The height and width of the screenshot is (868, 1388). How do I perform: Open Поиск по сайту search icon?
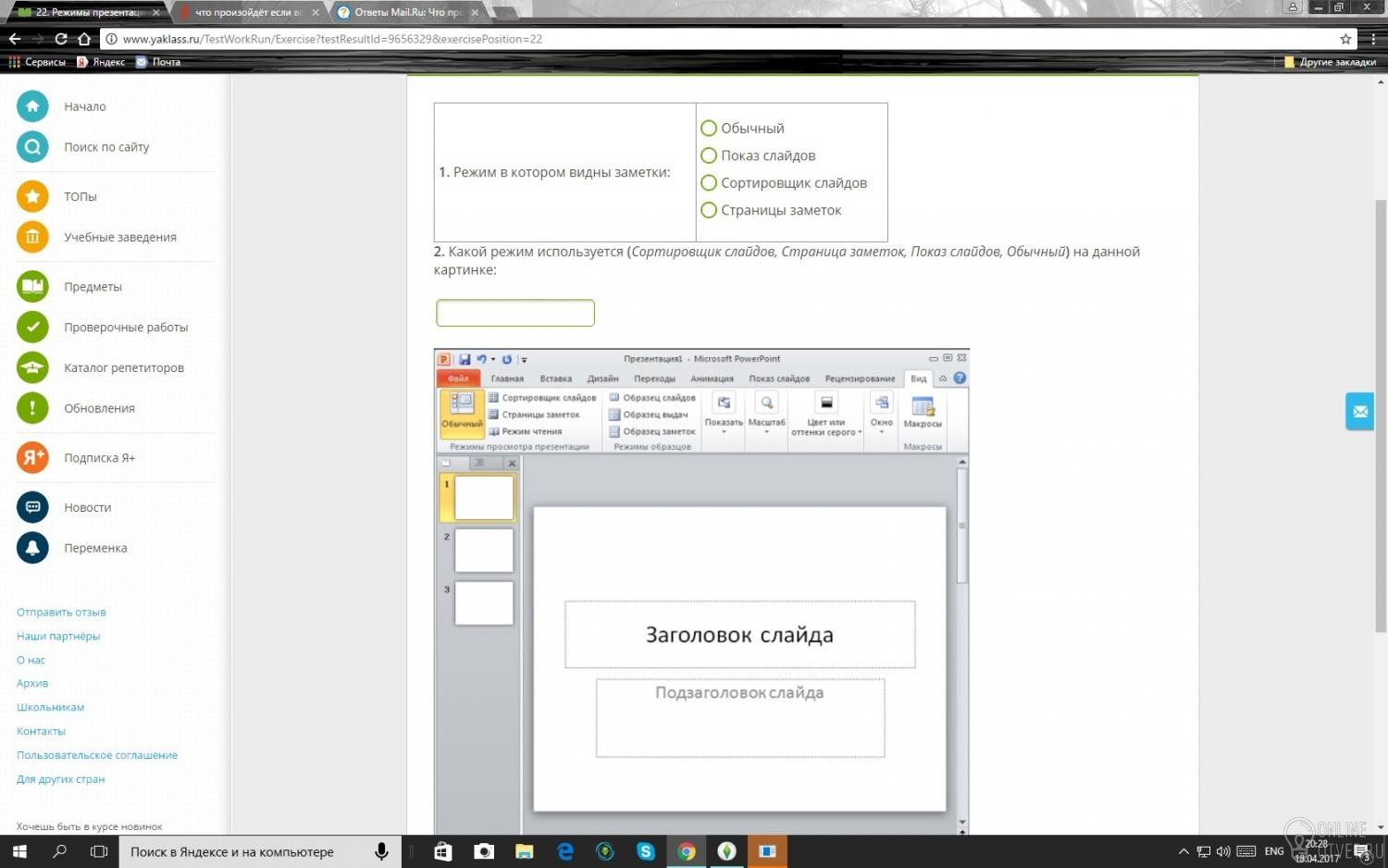click(x=32, y=147)
